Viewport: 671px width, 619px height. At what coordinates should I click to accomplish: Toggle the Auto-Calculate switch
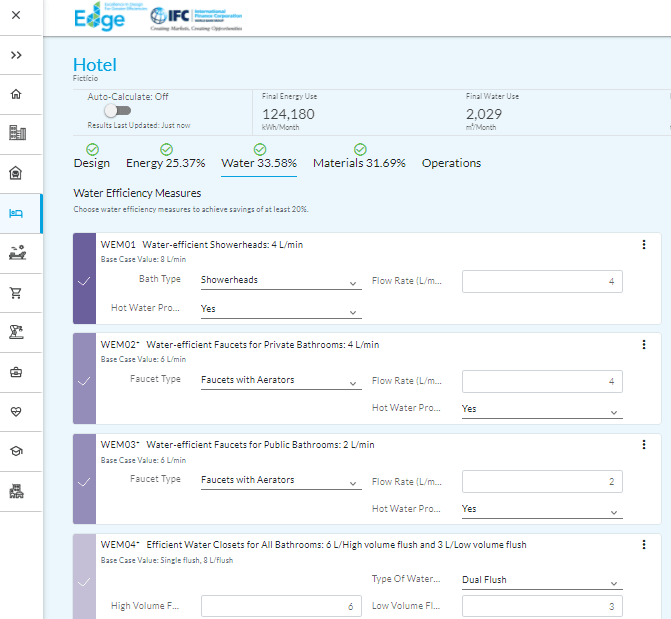[116, 111]
